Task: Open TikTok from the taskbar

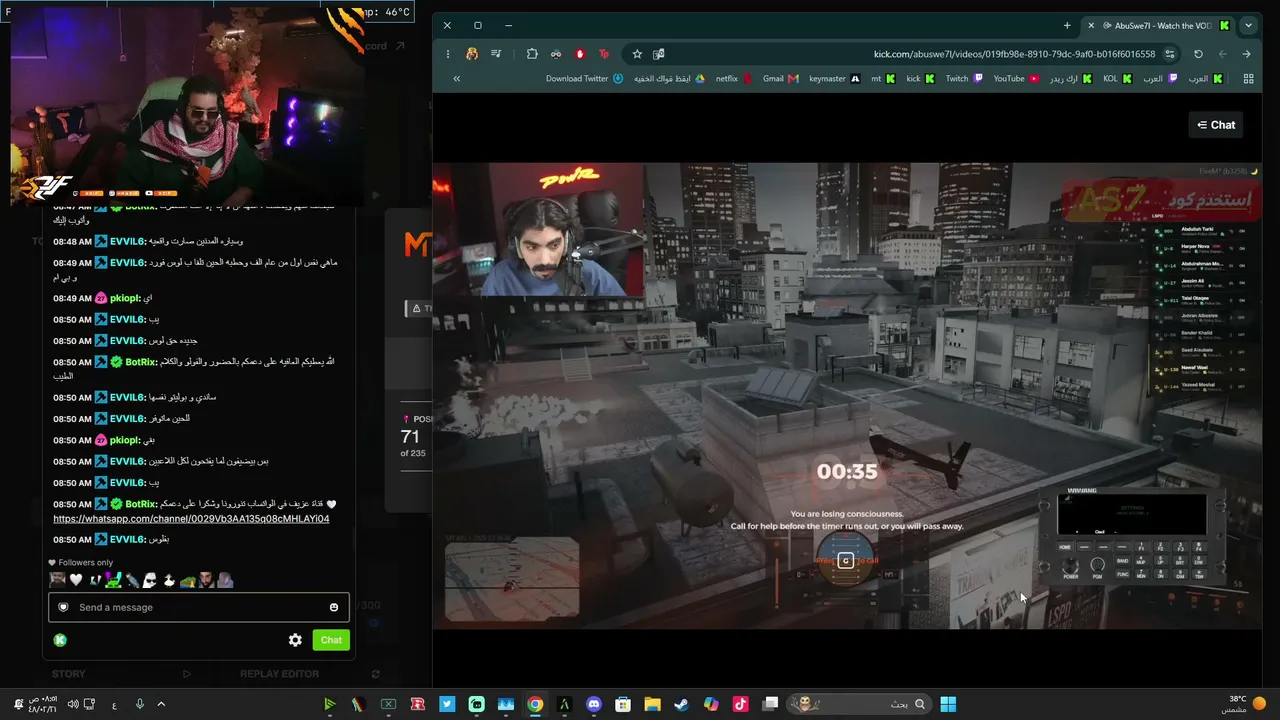Action: coord(740,704)
